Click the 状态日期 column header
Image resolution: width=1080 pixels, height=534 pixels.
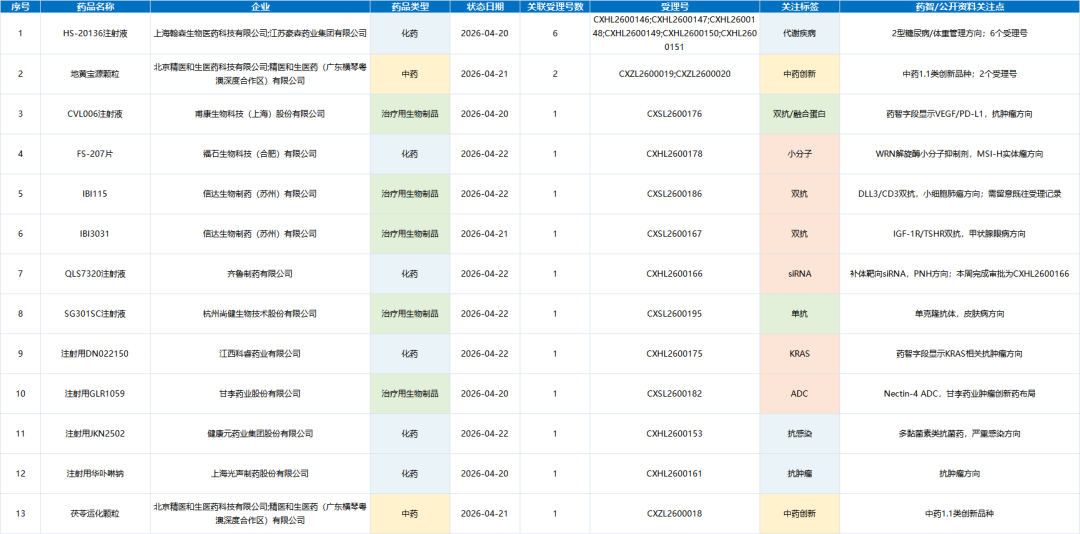[x=485, y=6]
